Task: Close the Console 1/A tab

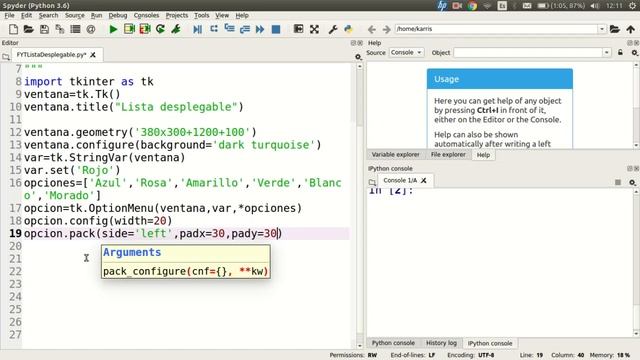Action: [424, 180]
